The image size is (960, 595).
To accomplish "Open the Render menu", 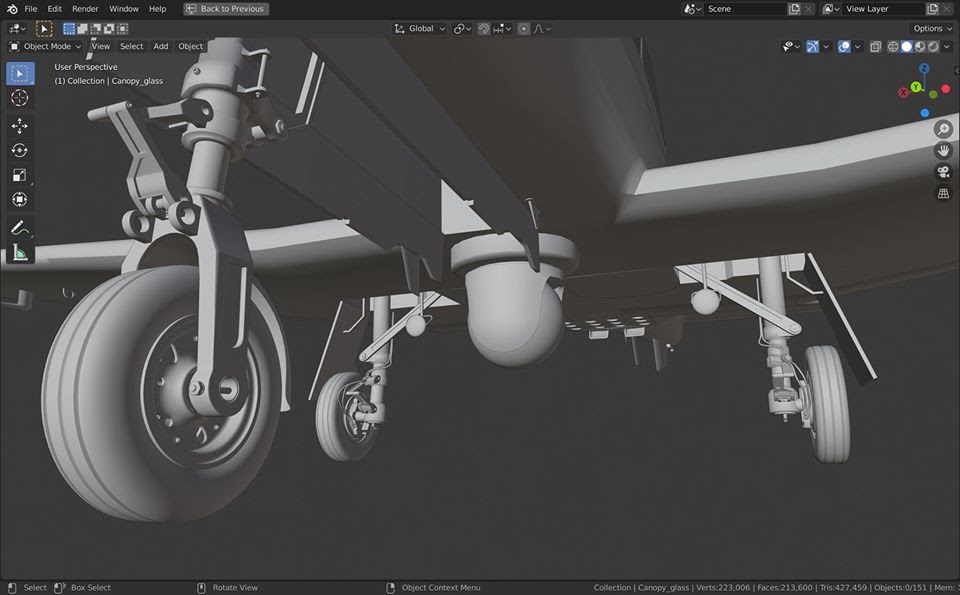I will tap(85, 8).
